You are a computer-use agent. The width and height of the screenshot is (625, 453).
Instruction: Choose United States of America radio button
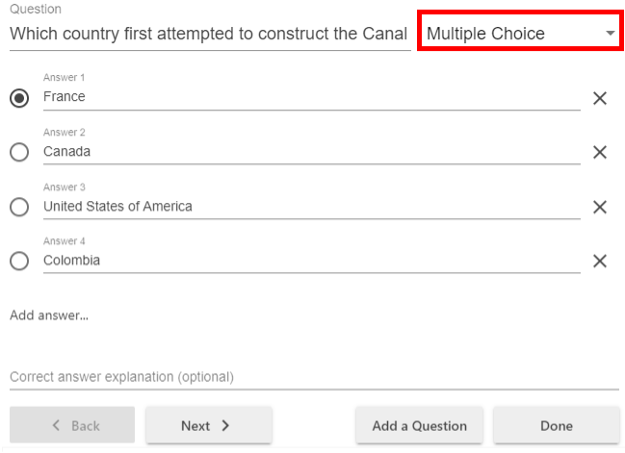click(19, 207)
